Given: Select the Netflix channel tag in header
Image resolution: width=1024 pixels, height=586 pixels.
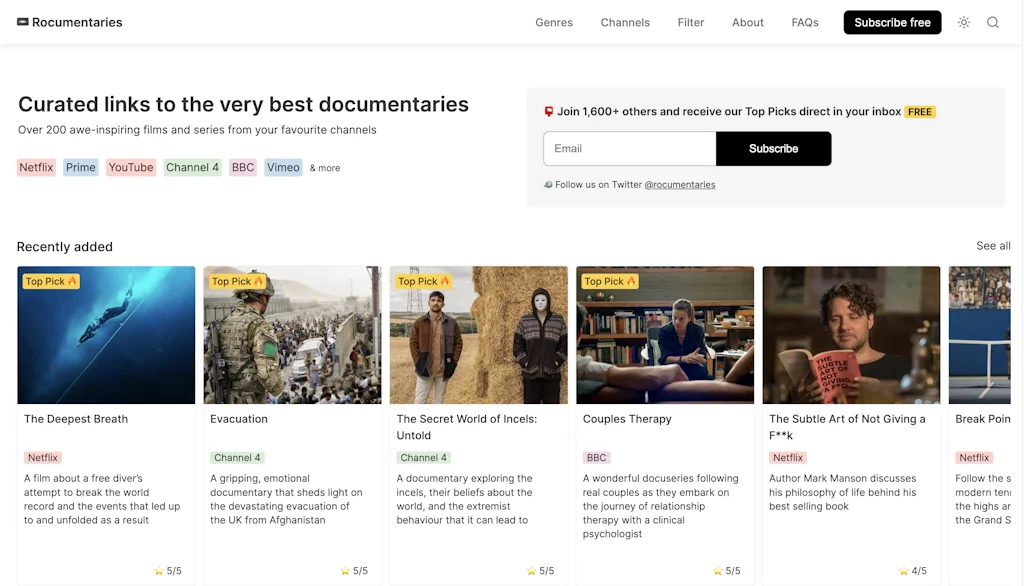Looking at the screenshot, I should 36,167.
